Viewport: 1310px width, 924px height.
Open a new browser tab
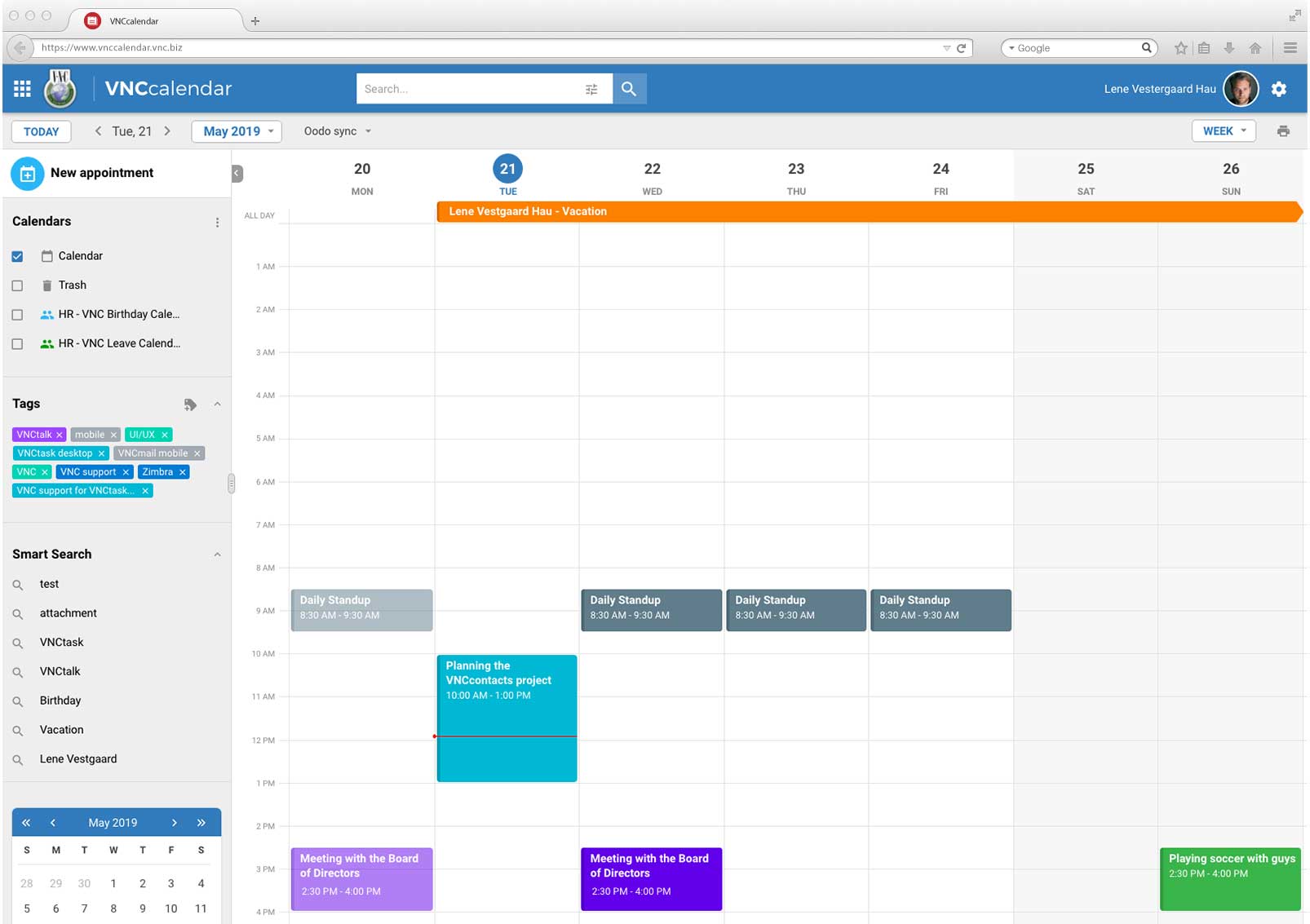[x=255, y=21]
